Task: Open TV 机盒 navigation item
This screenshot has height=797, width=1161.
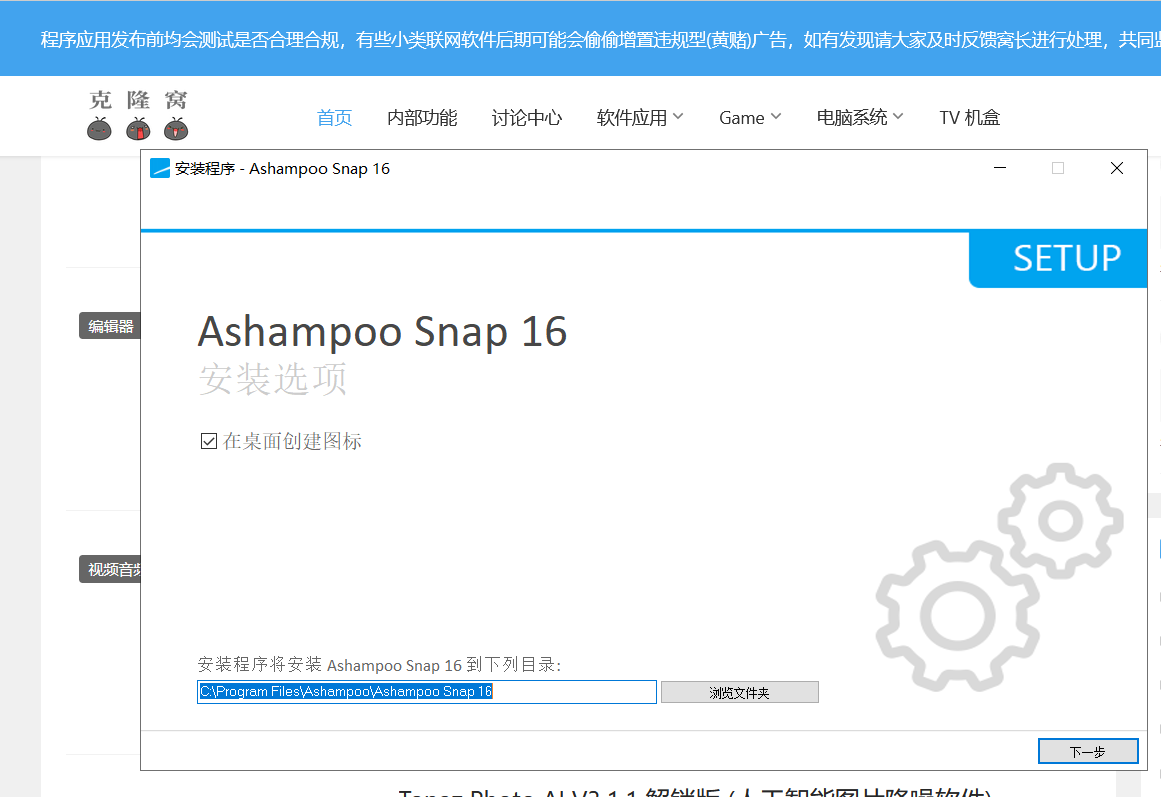Action: point(969,118)
